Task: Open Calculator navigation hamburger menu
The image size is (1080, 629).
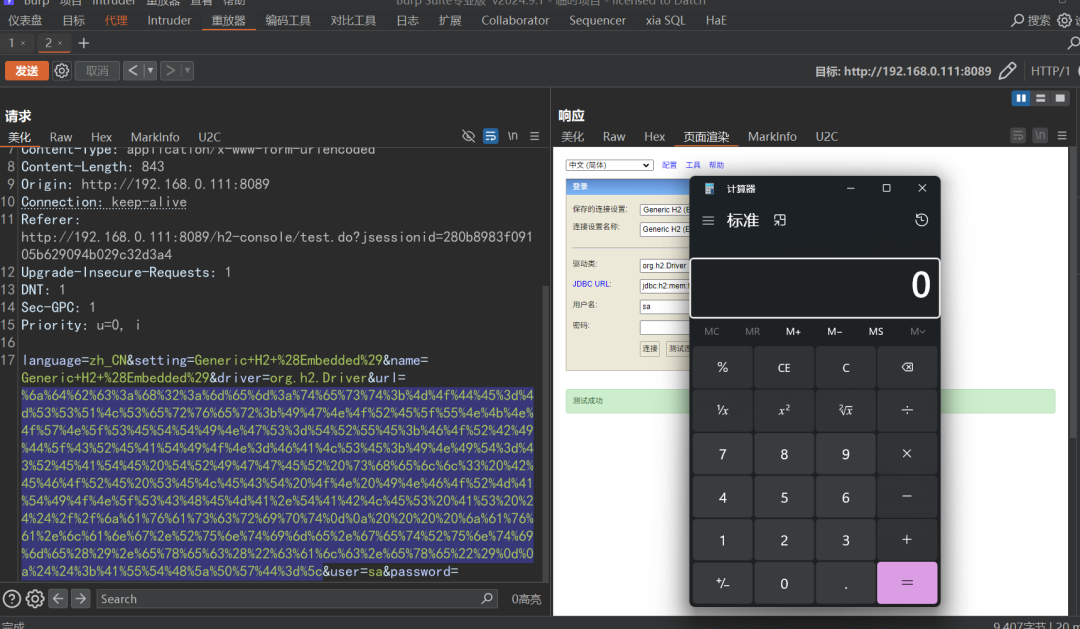Action: (x=708, y=220)
